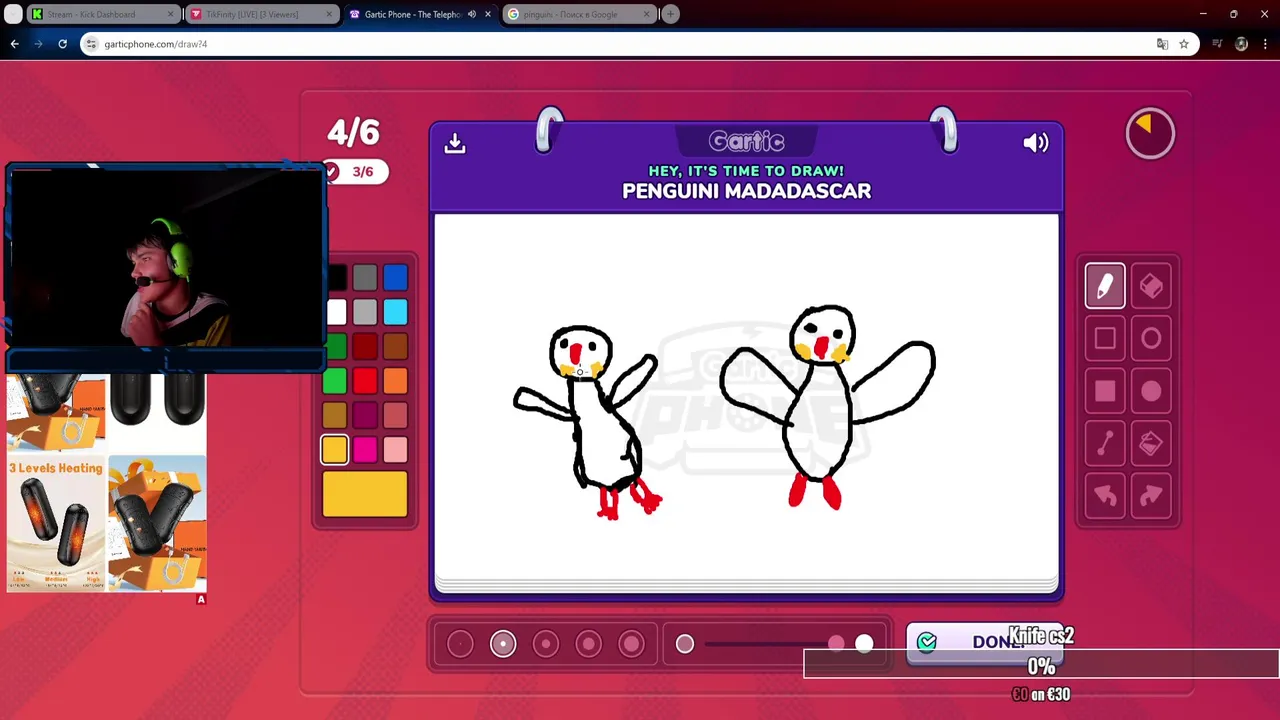Open the large current color picker box

(x=365, y=494)
